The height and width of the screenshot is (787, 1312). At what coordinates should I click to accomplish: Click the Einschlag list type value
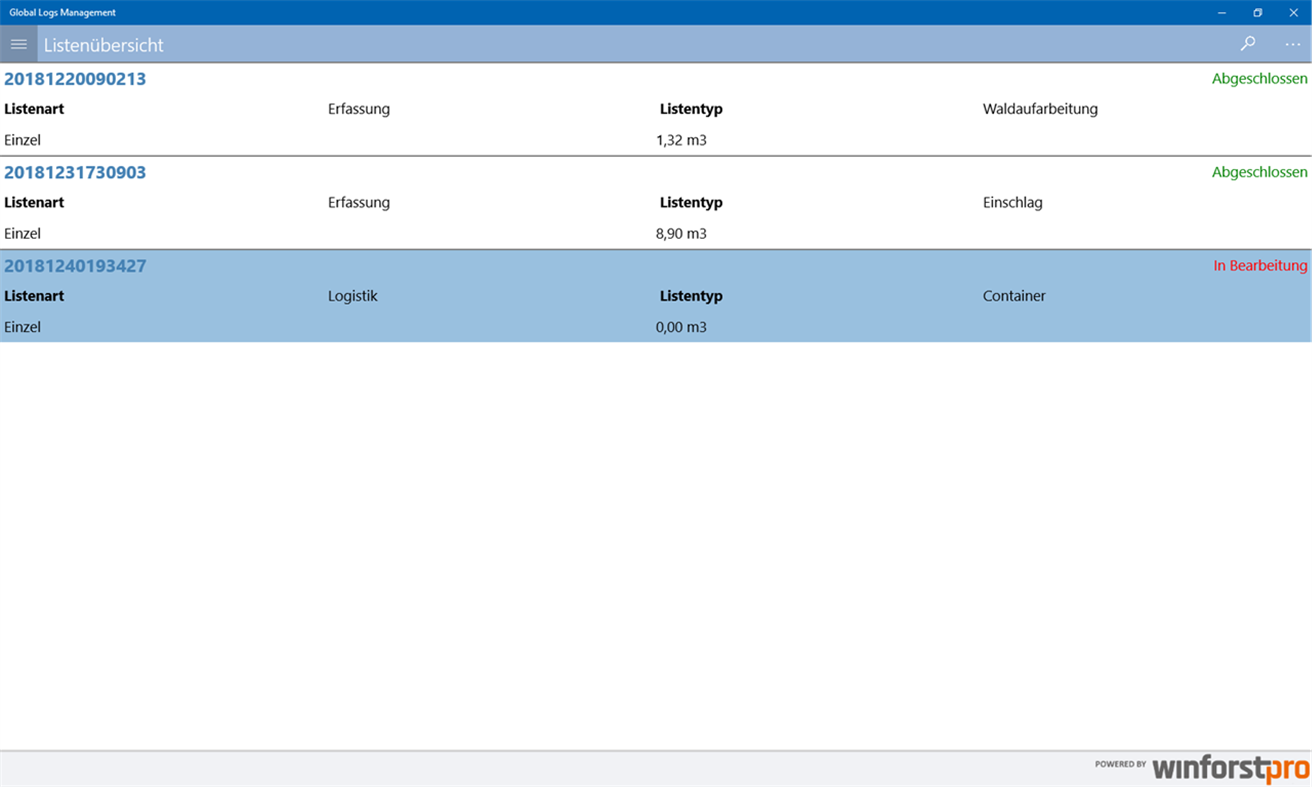pos(1012,202)
